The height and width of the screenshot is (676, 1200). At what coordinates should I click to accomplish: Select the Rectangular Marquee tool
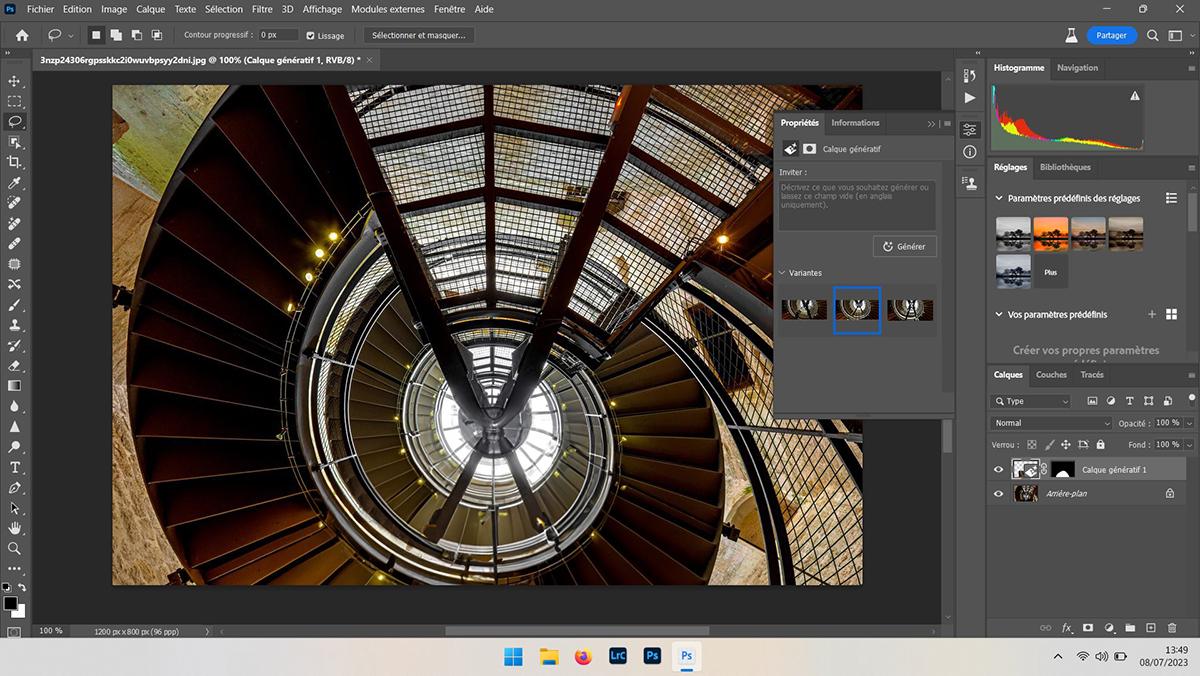(x=14, y=101)
